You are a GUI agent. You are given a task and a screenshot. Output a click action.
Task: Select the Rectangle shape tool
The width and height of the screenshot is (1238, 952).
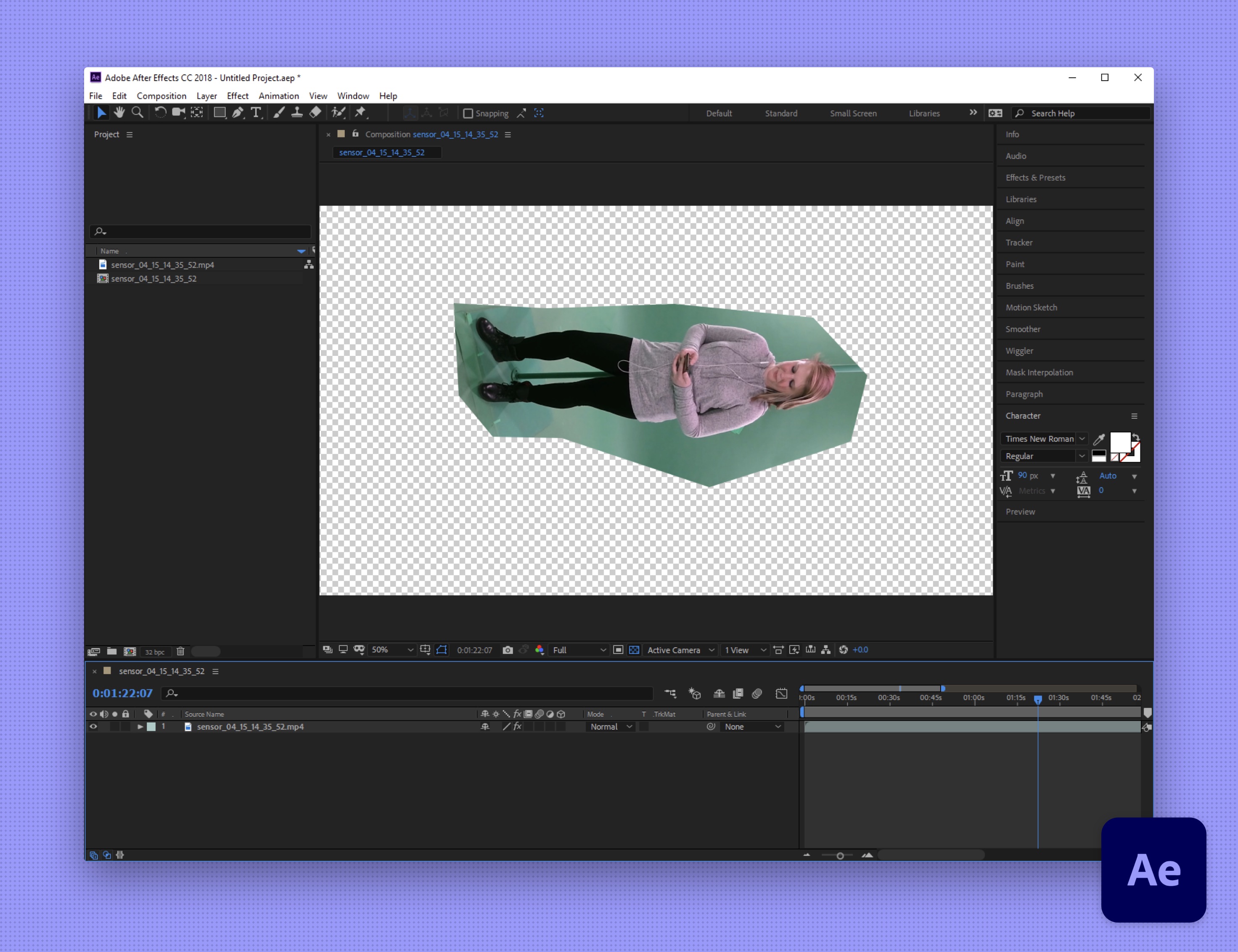click(220, 113)
